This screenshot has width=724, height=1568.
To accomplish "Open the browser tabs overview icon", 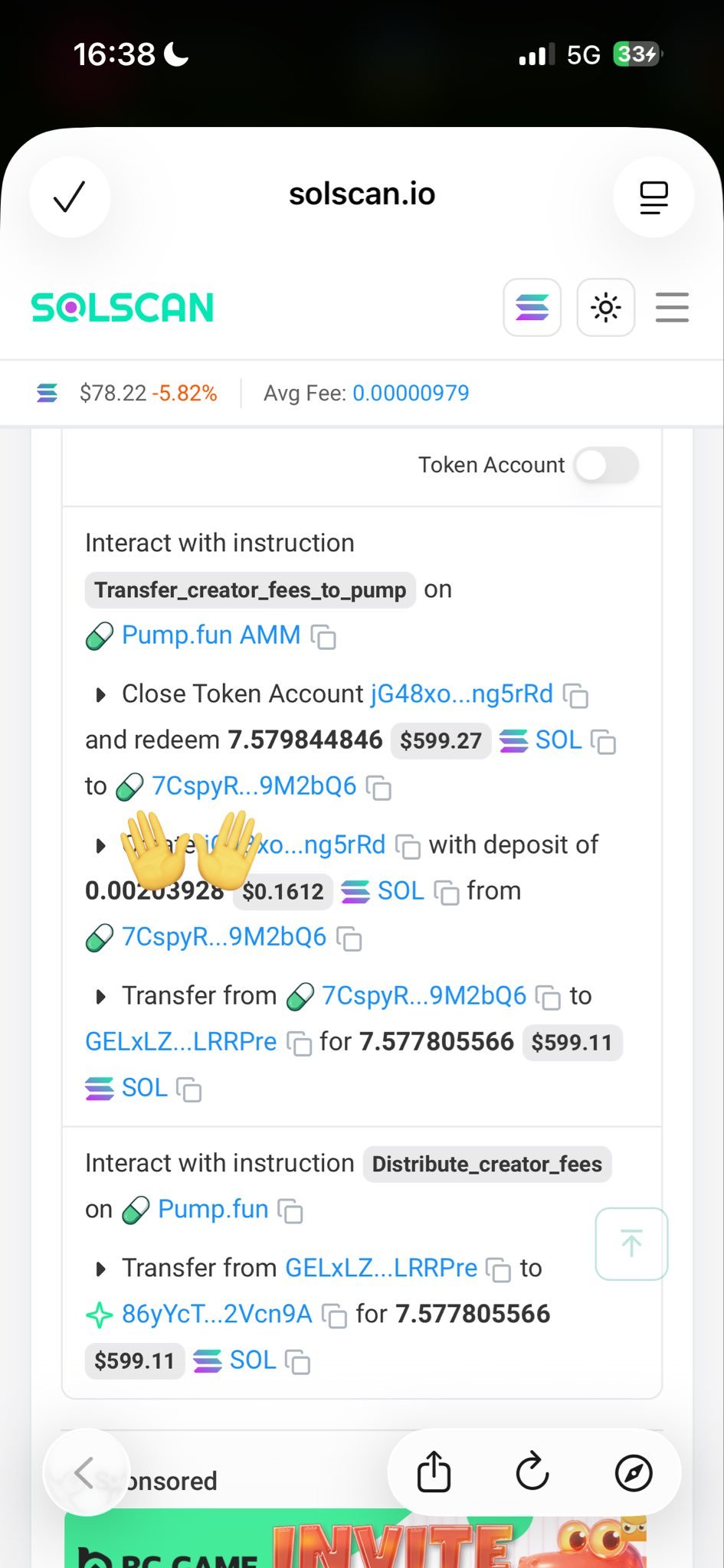I will click(x=654, y=197).
